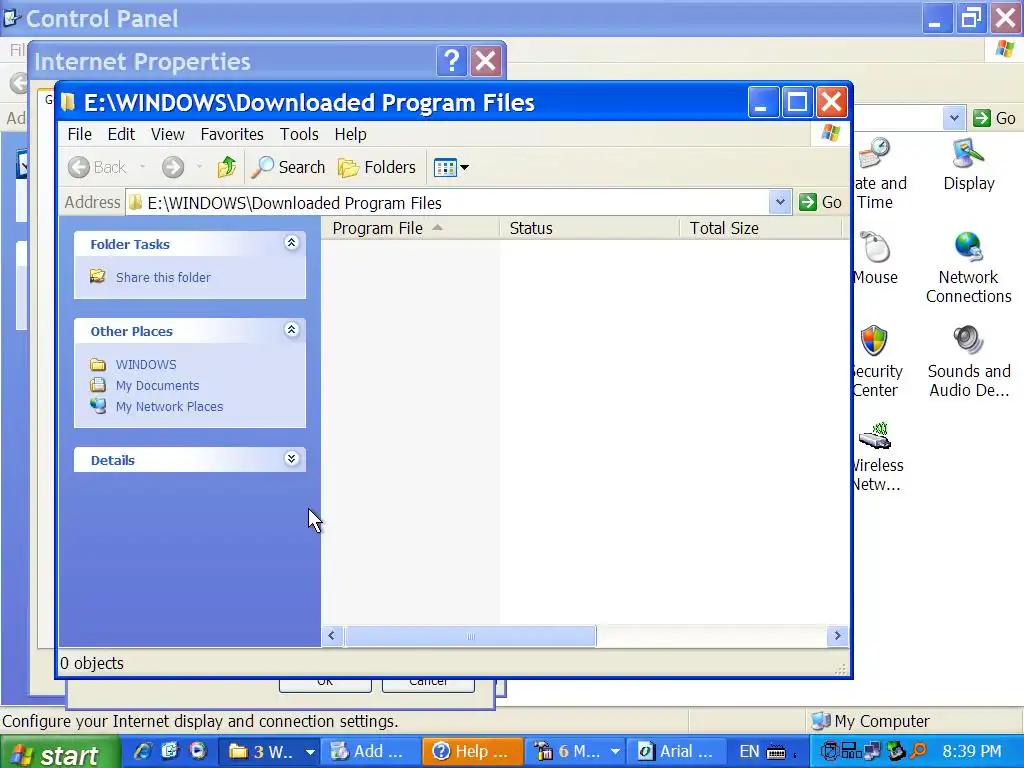This screenshot has width=1024, height=768.
Task: Open Display in Control Panel
Action: coord(968,165)
